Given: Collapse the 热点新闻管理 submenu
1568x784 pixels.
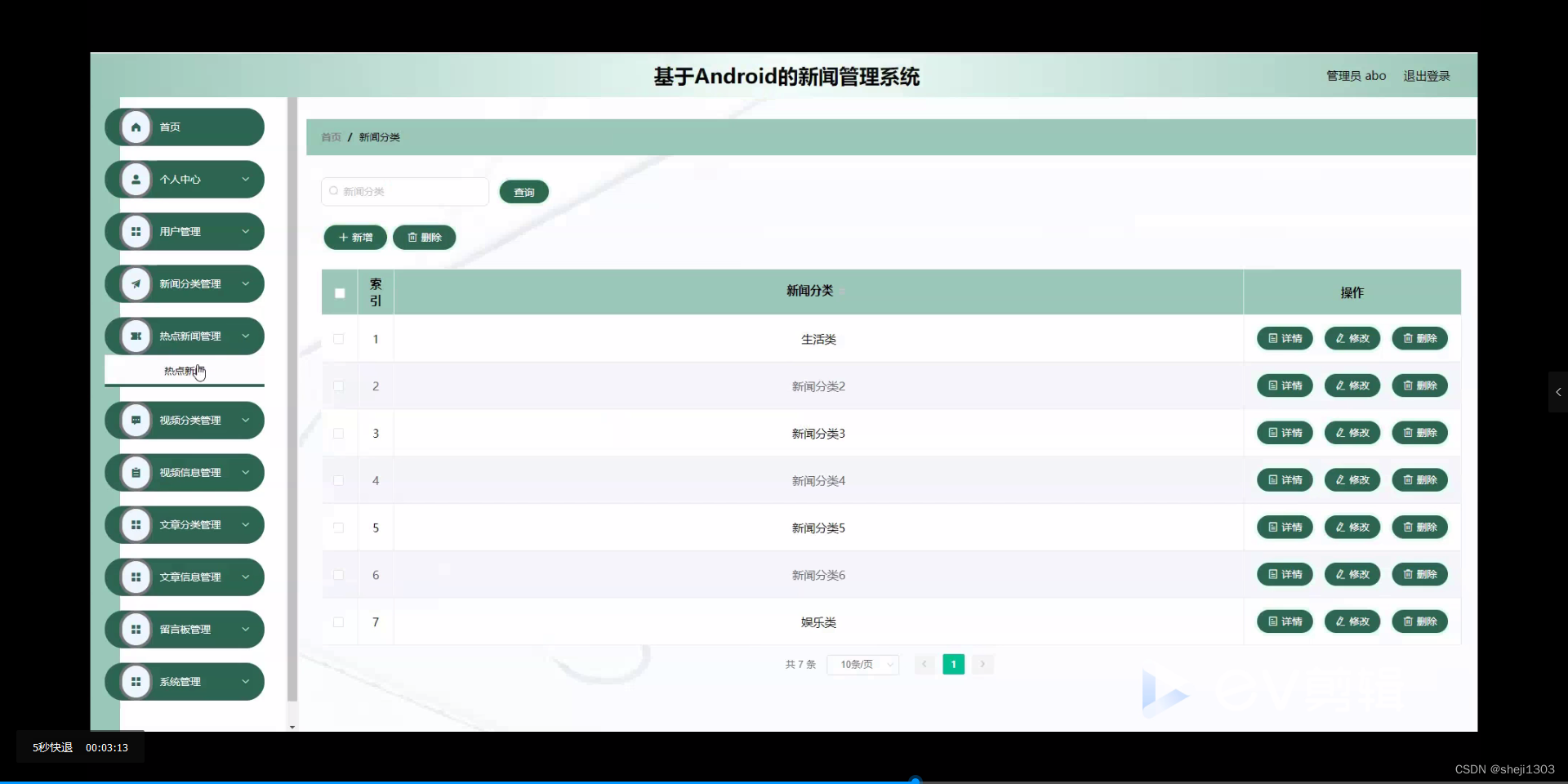Looking at the screenshot, I should pos(246,336).
